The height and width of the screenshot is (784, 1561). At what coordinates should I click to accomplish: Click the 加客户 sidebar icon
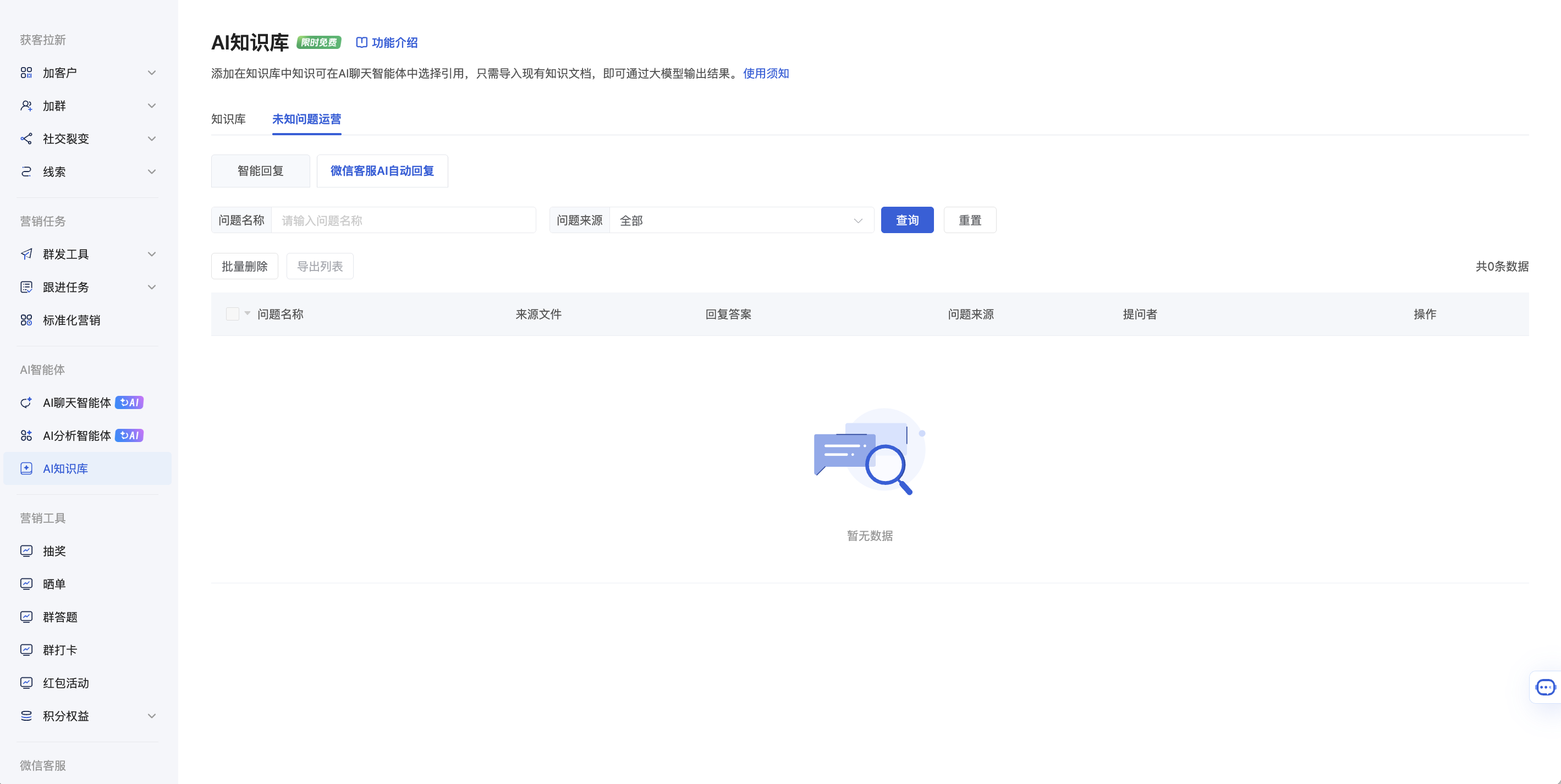tap(26, 73)
